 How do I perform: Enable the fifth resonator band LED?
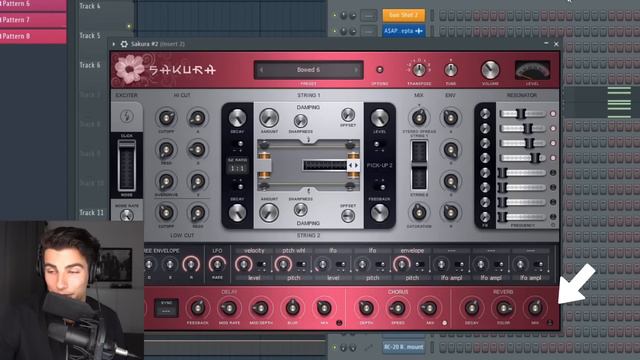pos(553,173)
